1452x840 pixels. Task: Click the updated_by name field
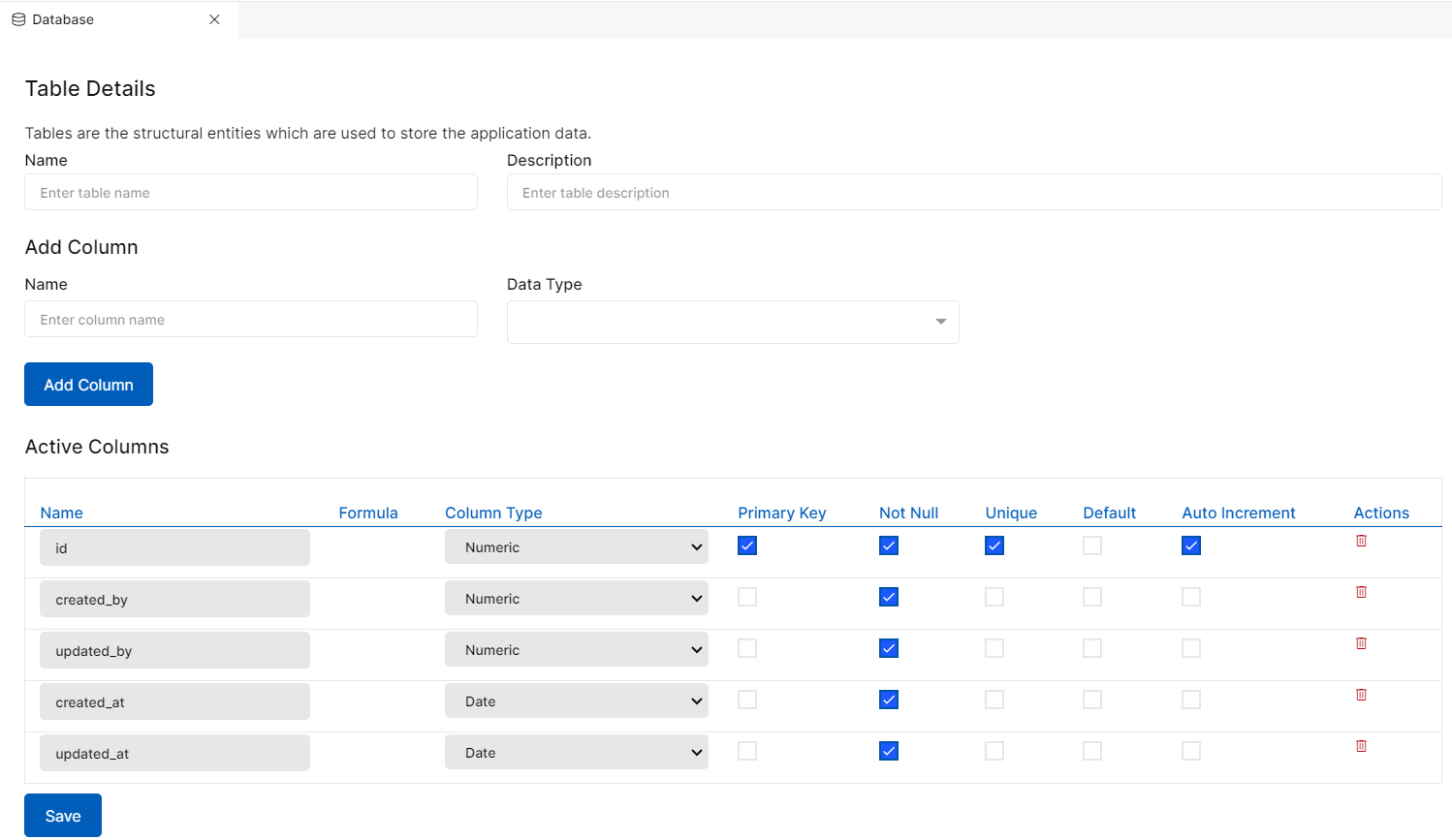[x=174, y=650]
